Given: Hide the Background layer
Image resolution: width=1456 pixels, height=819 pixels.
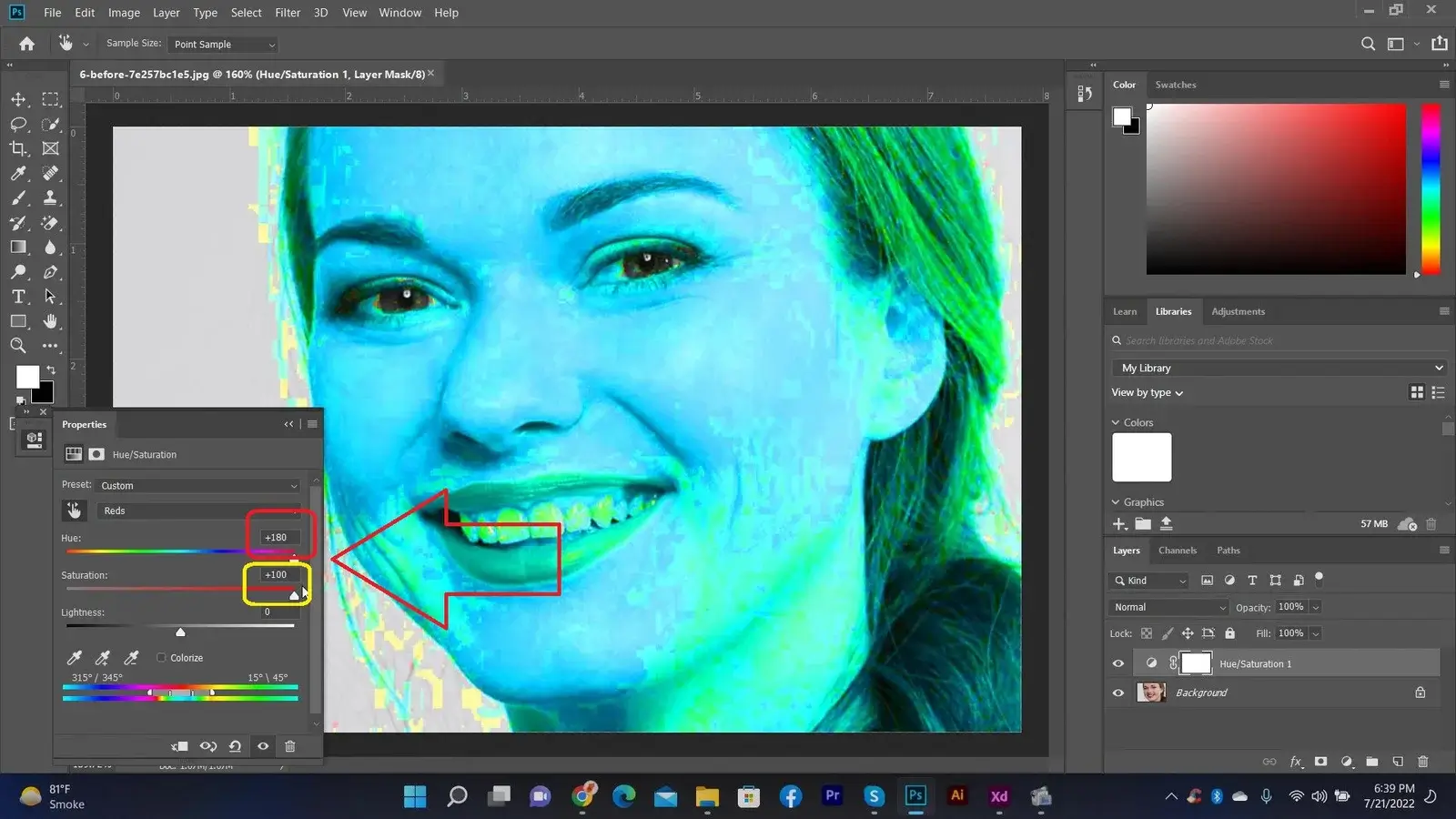Looking at the screenshot, I should click(1118, 693).
